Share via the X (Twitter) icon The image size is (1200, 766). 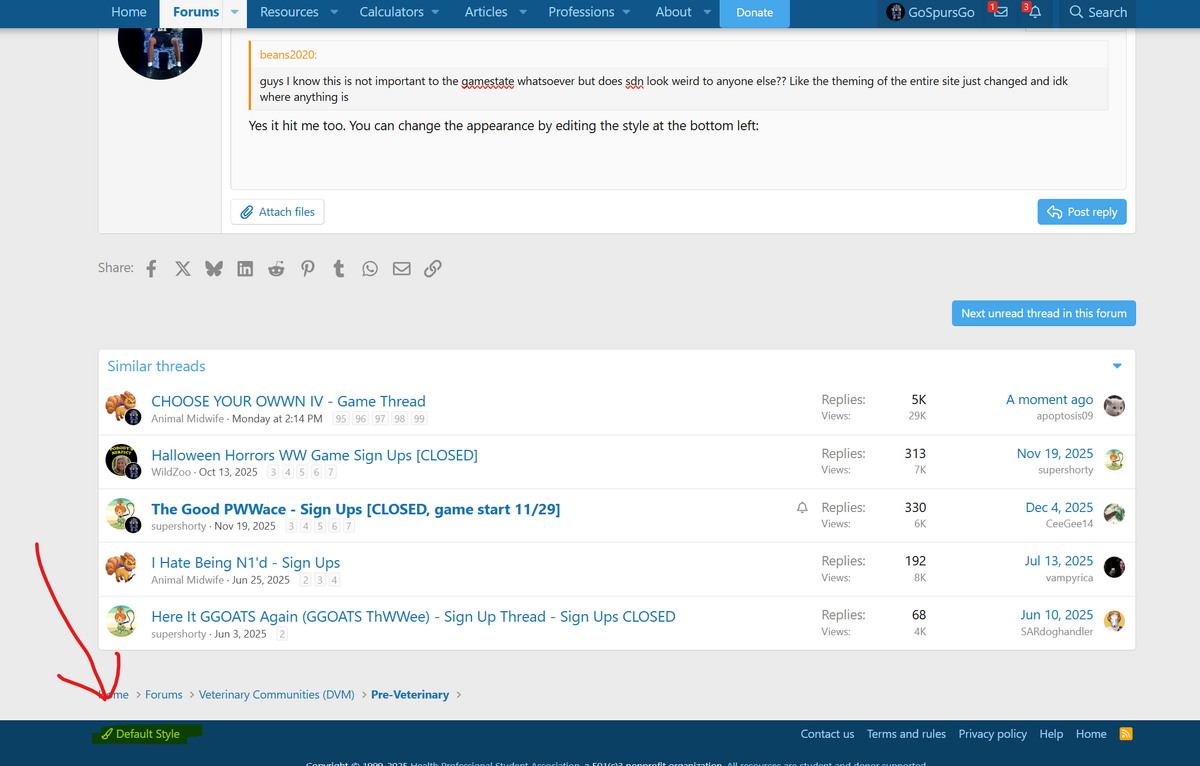[x=182, y=269]
